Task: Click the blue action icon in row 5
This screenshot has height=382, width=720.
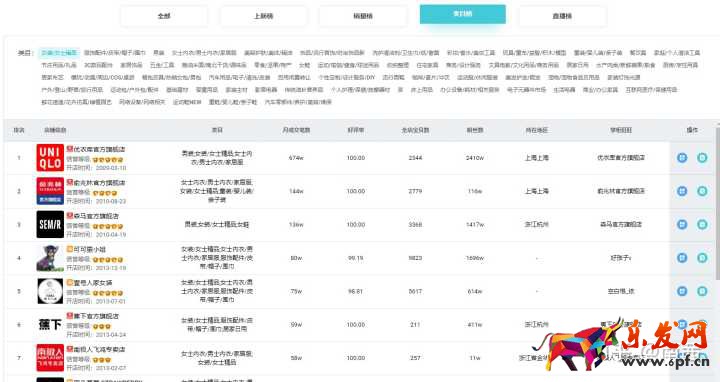Action: click(682, 291)
